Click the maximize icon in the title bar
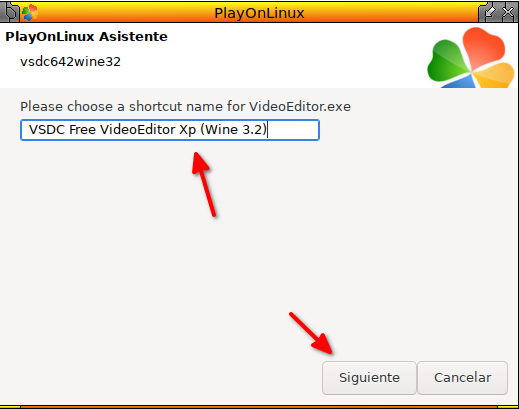The image size is (519, 409). click(x=489, y=13)
